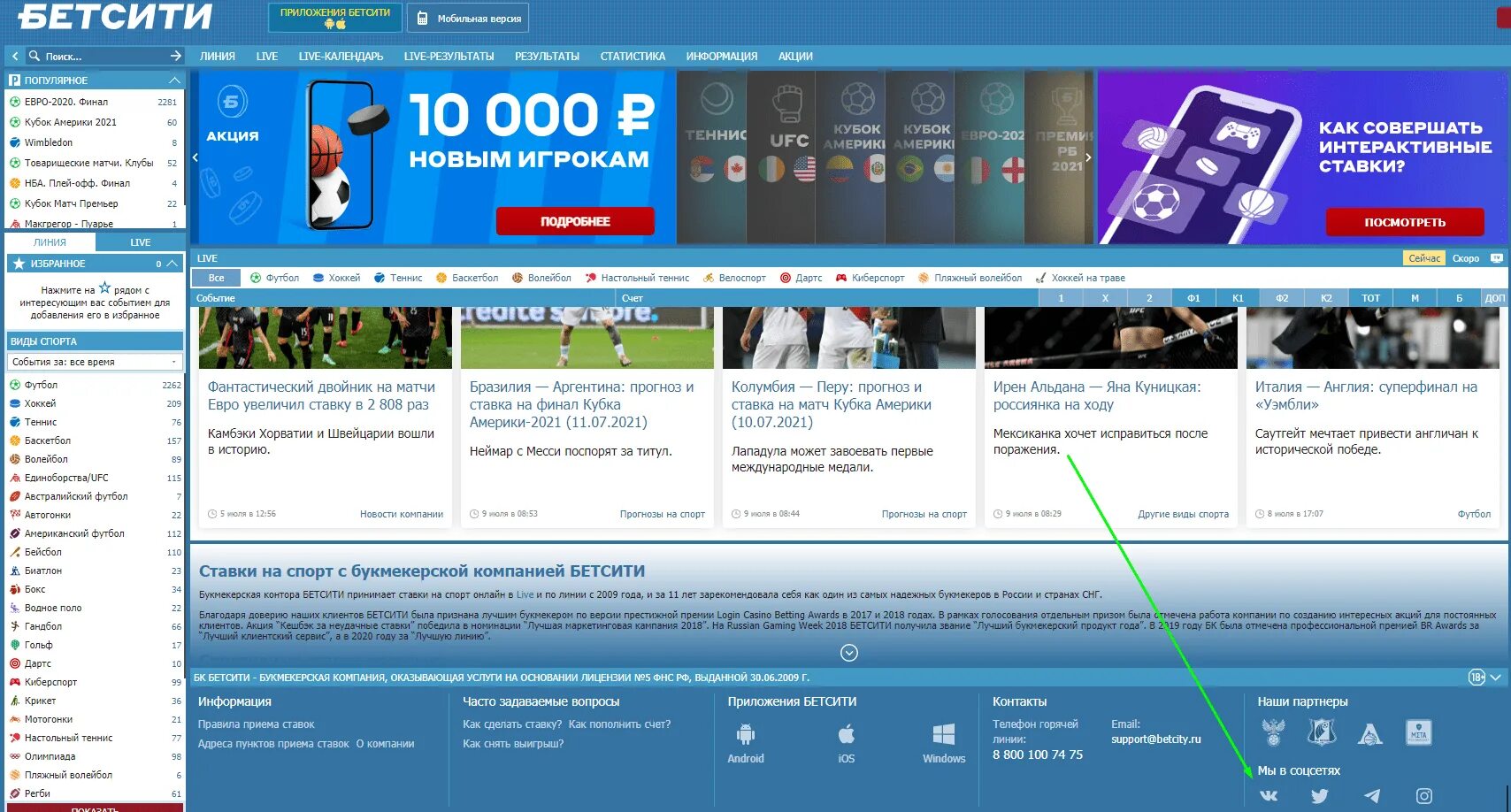1511x812 pixels.
Task: Open LIVE-КАЛЕНДАРЬ in top menu
Action: pyautogui.click(x=341, y=56)
